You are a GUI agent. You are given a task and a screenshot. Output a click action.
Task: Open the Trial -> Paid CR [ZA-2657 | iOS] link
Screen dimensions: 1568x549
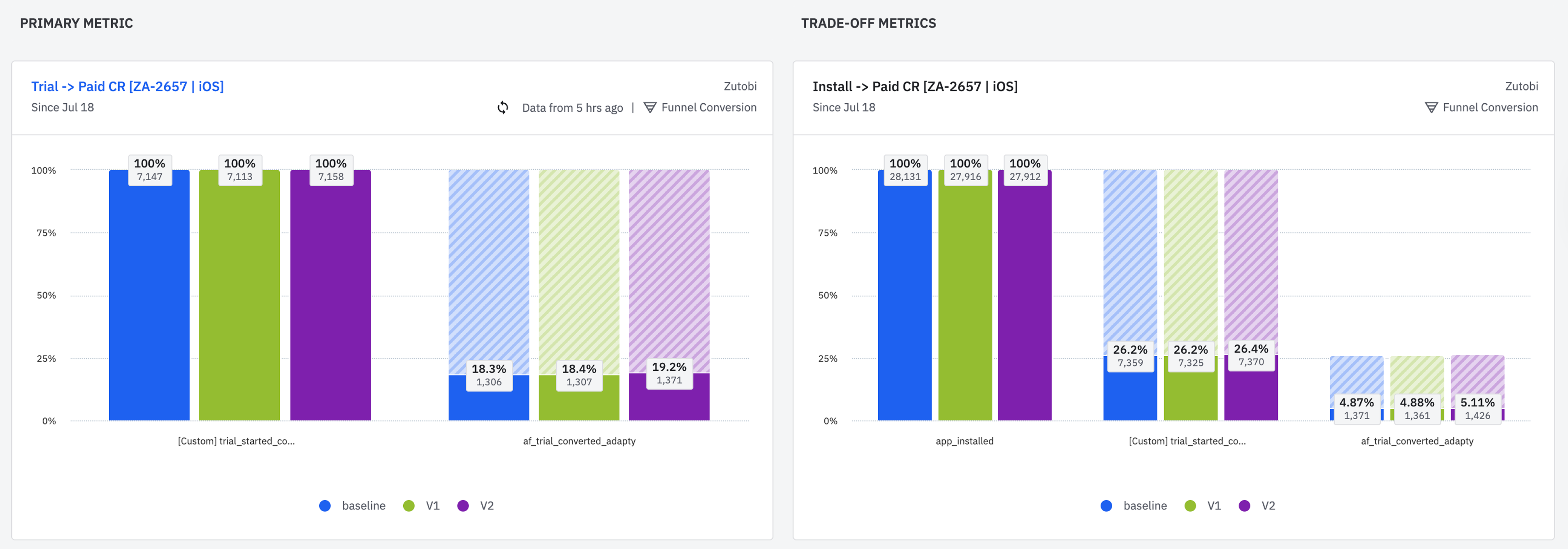click(x=127, y=86)
